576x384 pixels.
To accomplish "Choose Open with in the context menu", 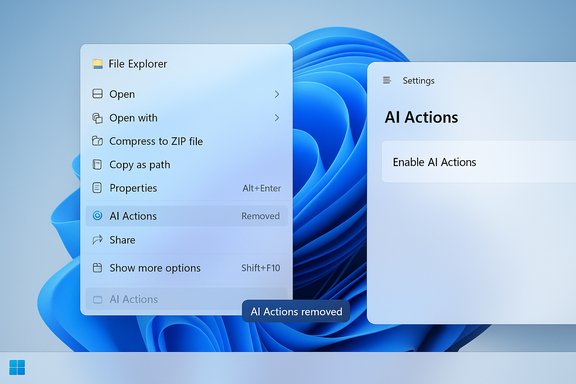I will pyautogui.click(x=187, y=118).
